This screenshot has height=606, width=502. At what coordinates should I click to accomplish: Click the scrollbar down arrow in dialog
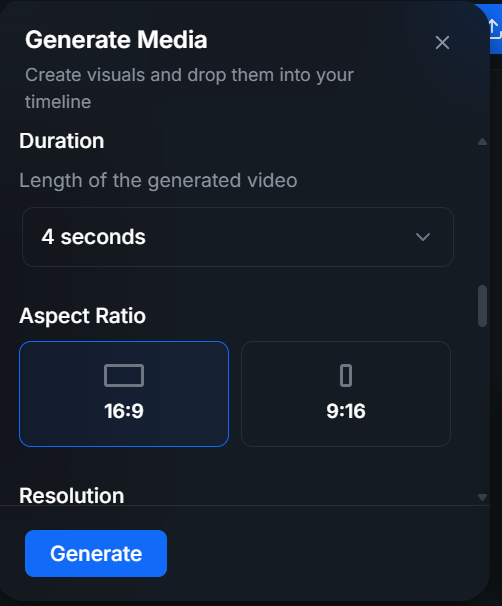[482, 497]
